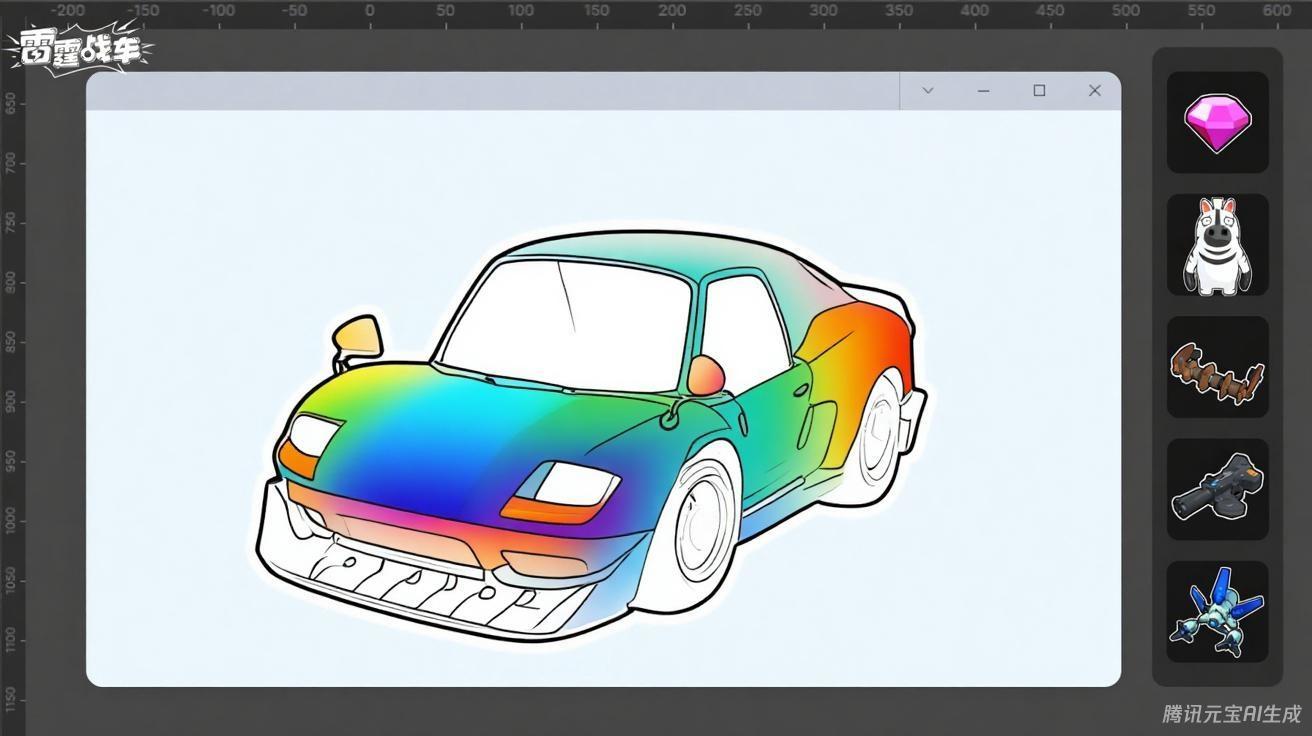The image size is (1312, 736).
Task: Close the car preview window
Action: (1095, 91)
